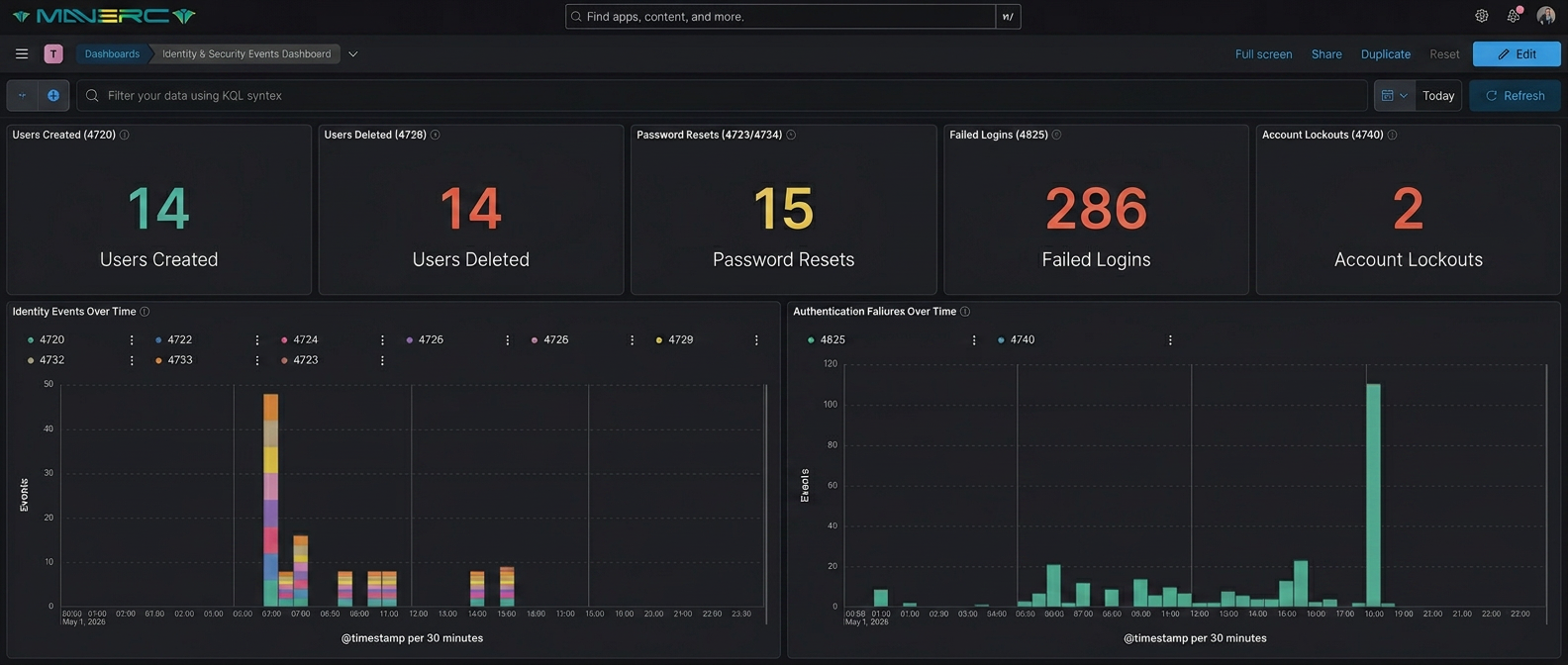1568x665 pixels.
Task: Open options menu for legend 4825
Action: point(974,340)
